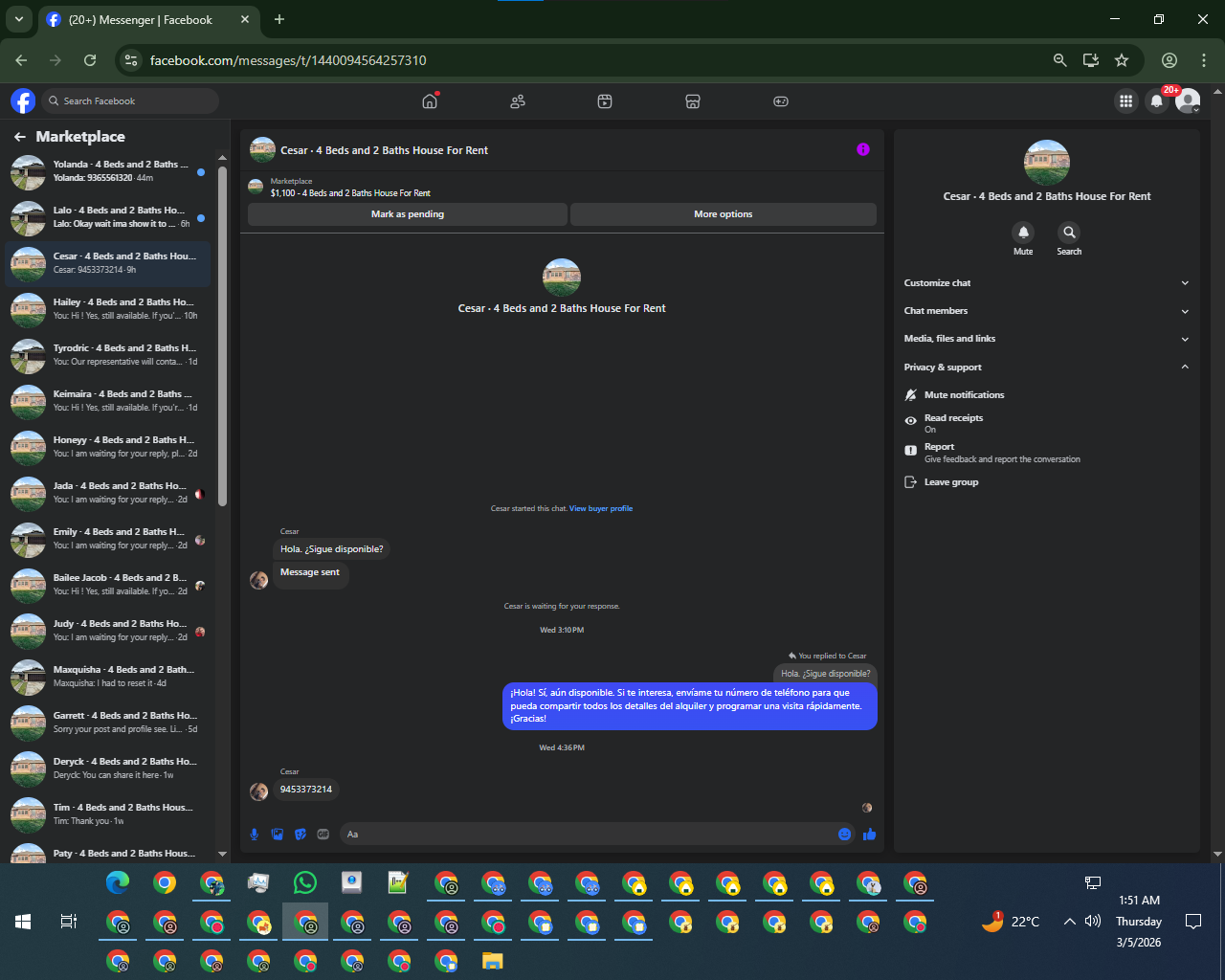Choose a sticker icon
Viewport: 1225px width, 980px height.
301,835
